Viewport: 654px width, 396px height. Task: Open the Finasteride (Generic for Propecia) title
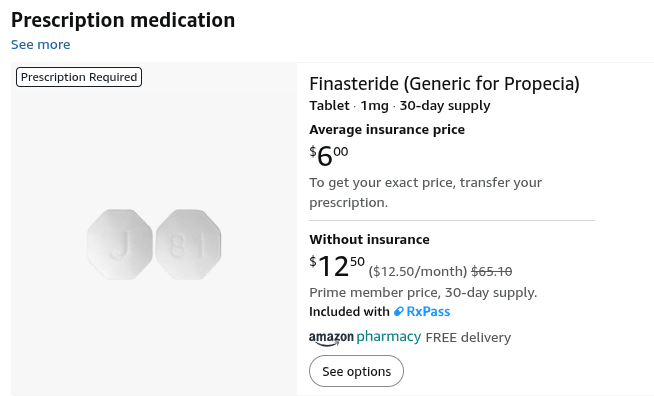coord(444,83)
